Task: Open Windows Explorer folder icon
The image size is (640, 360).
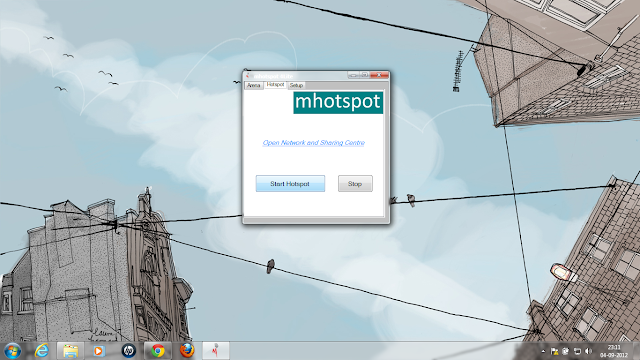Action: [x=71, y=351]
